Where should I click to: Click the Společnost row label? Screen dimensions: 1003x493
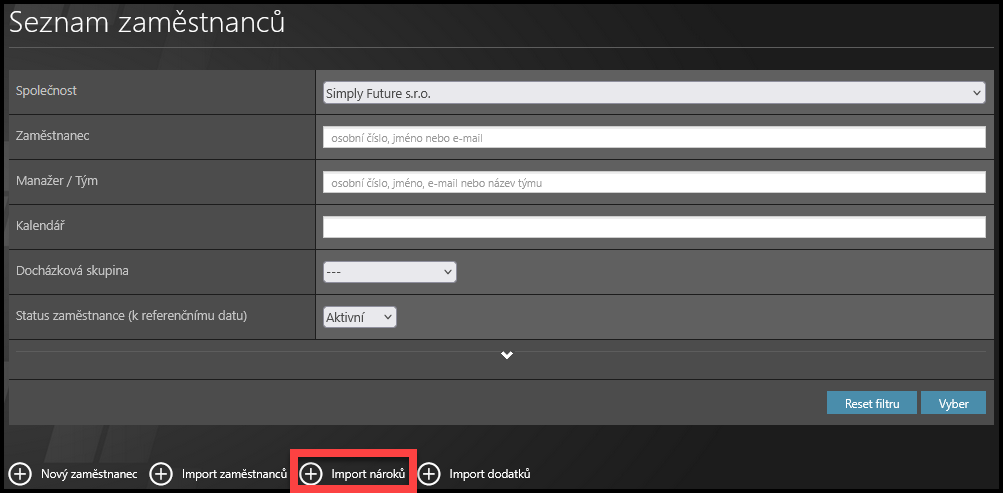point(47,91)
